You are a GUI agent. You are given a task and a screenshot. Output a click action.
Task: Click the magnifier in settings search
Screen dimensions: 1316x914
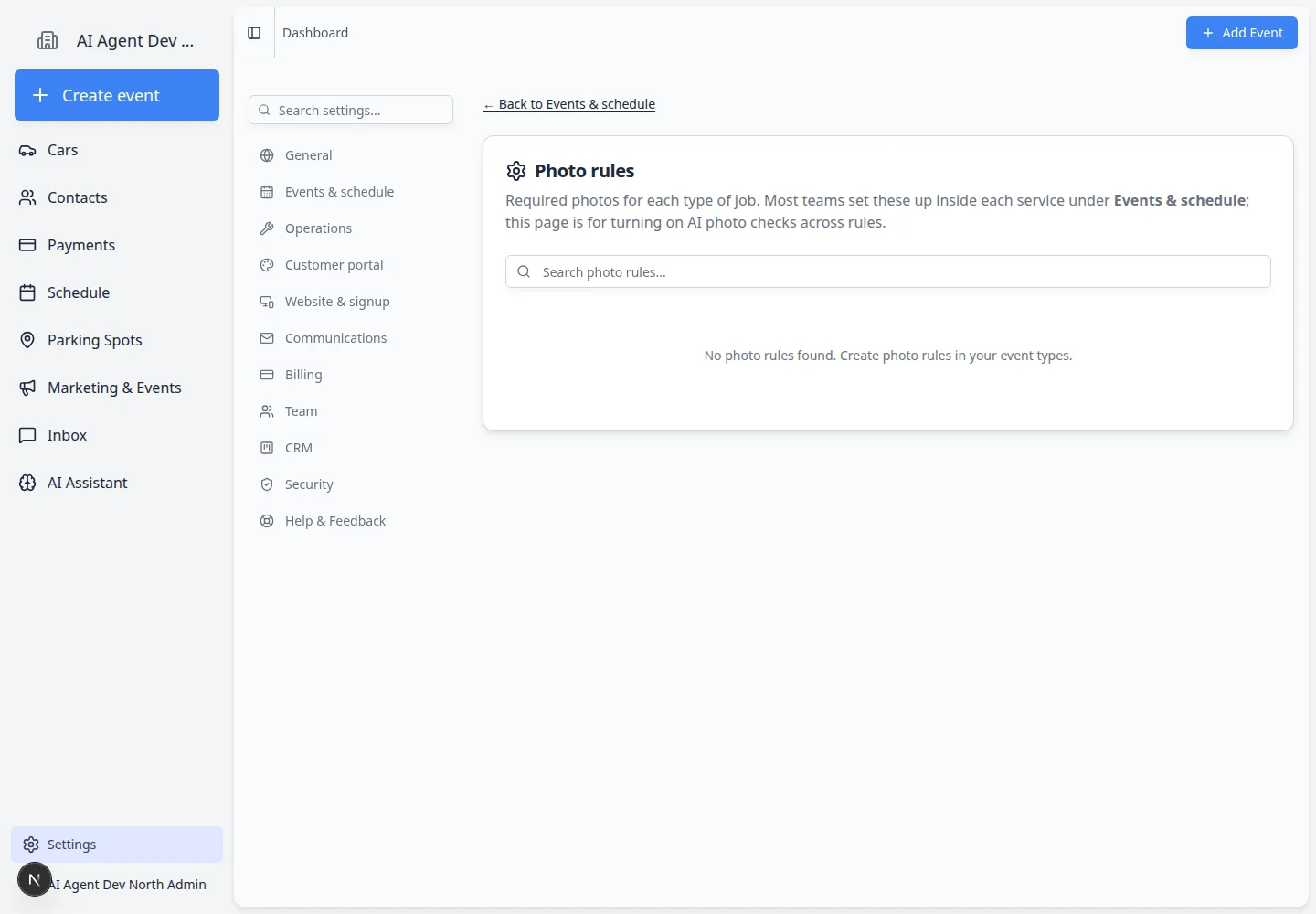pos(264,110)
